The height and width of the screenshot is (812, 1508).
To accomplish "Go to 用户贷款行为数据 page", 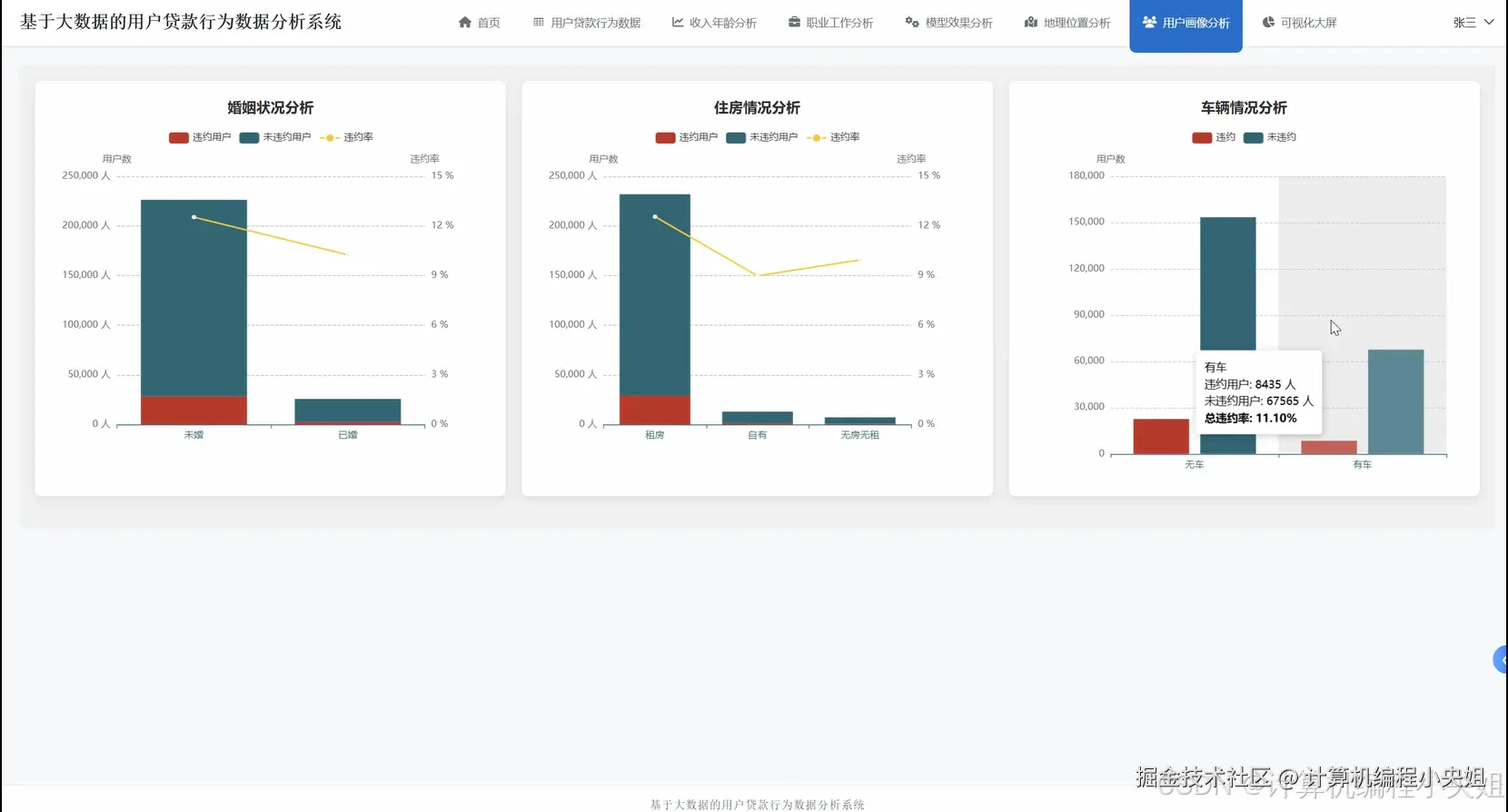I will click(x=587, y=23).
